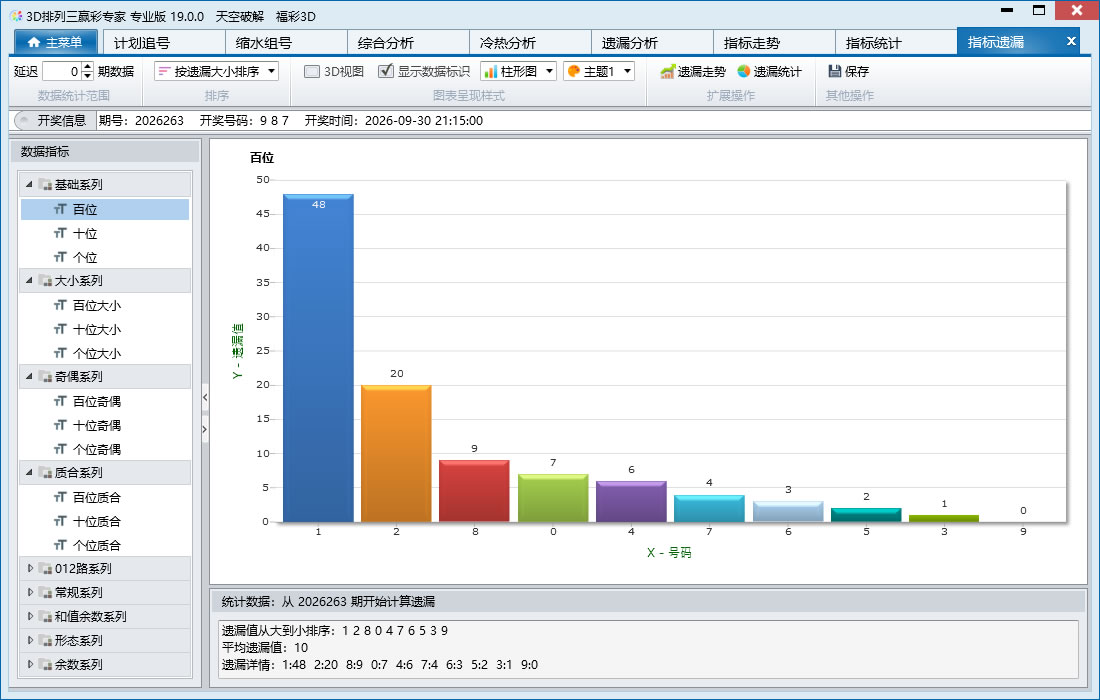This screenshot has height=700, width=1100.
Task: Go to the 冷热分析 tab
Action: pyautogui.click(x=530, y=42)
